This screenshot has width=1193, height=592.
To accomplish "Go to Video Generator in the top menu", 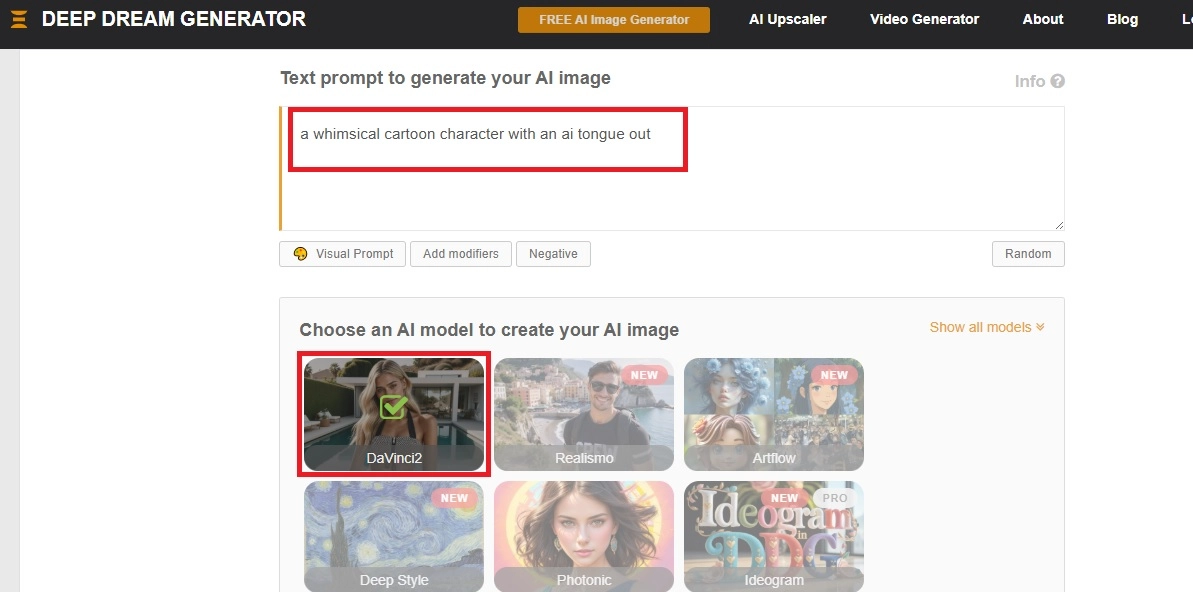I will (924, 20).
